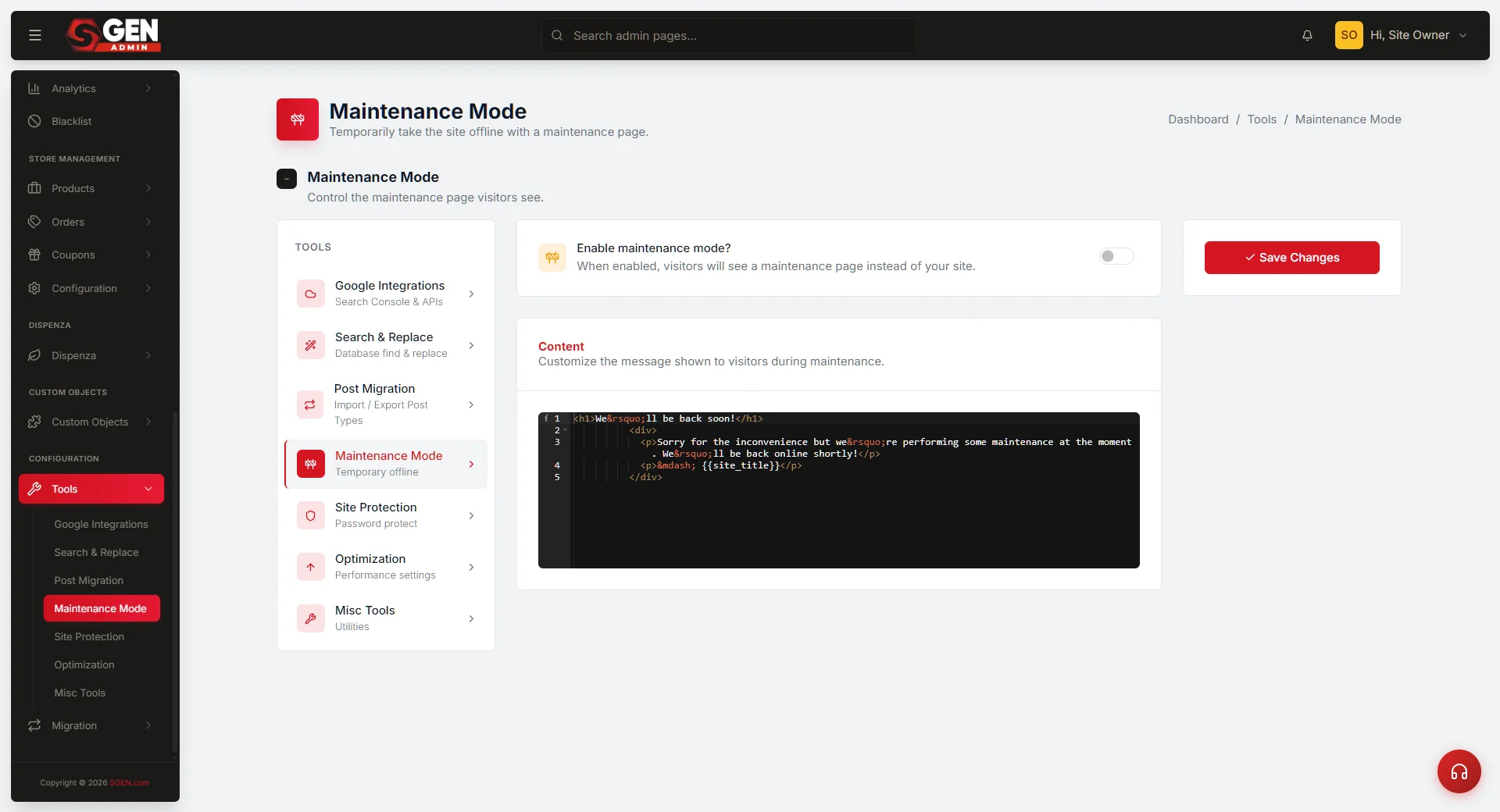Image resolution: width=1500 pixels, height=812 pixels.
Task: Click the Optimization arrow icon in tools list
Action: tap(310, 567)
